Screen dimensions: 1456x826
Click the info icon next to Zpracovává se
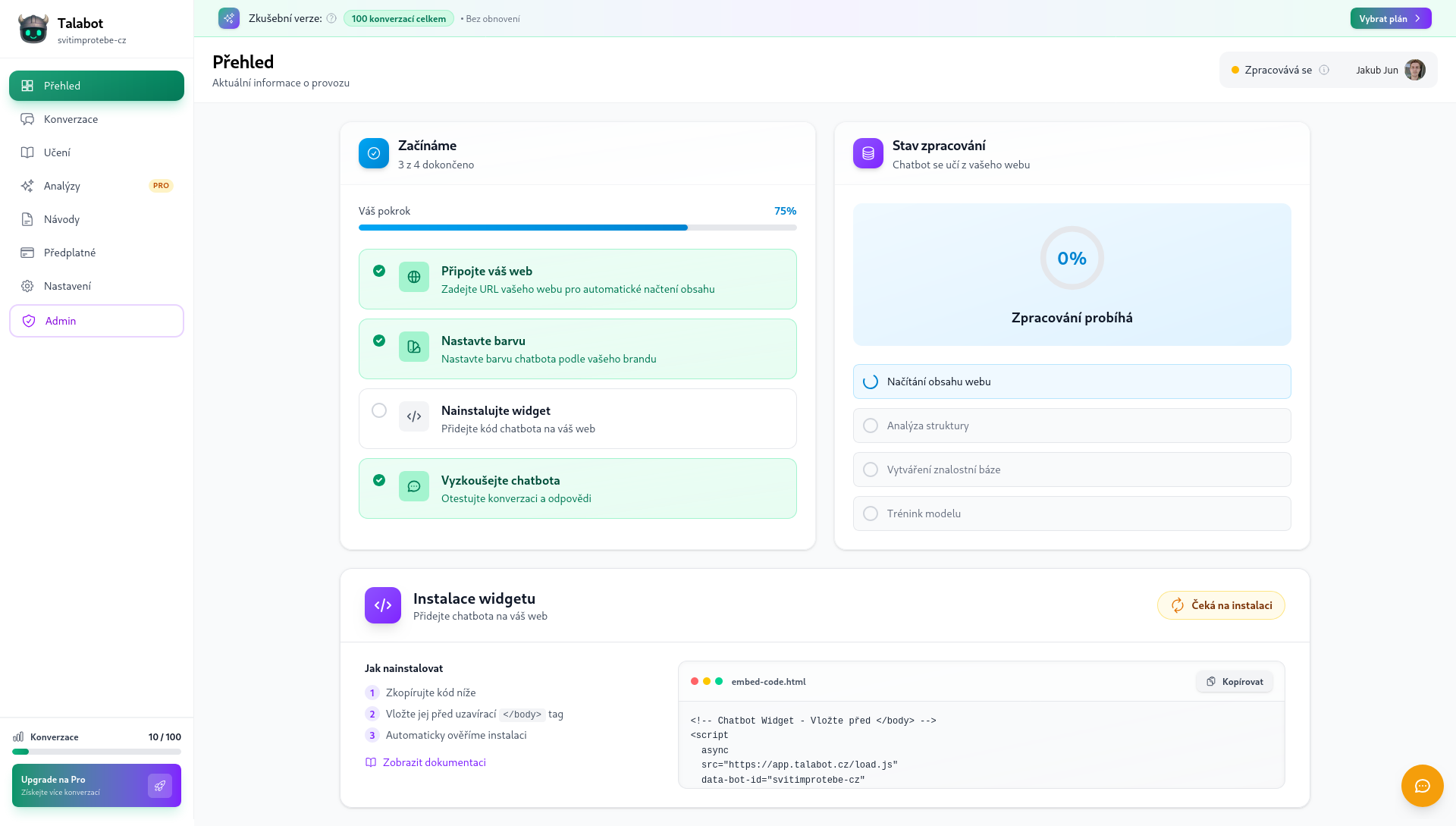(1324, 70)
